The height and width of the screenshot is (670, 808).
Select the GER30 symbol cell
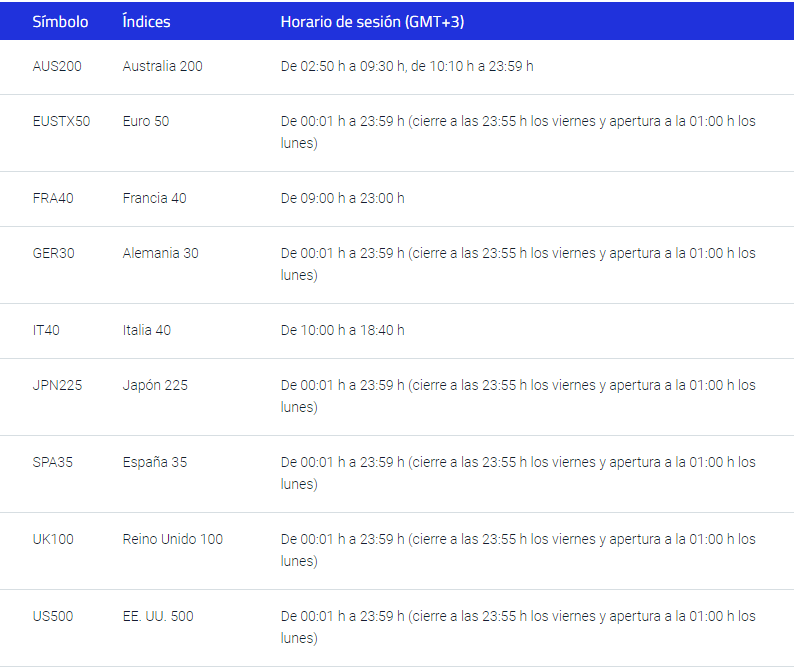pos(54,254)
